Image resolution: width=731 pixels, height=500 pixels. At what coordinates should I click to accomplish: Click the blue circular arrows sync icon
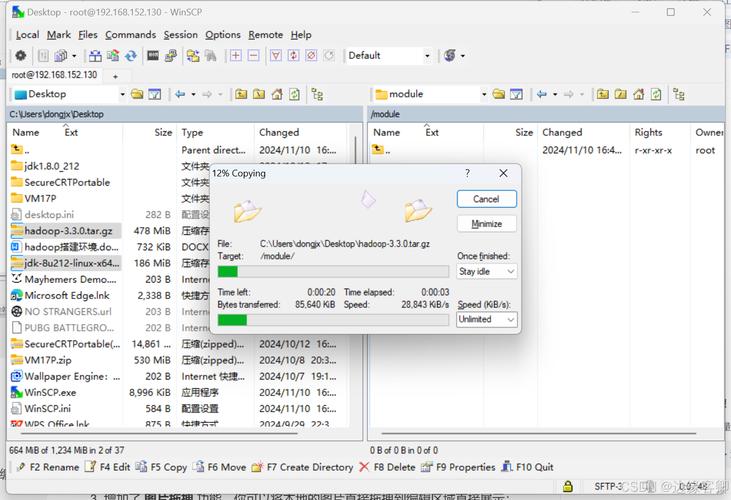[131, 55]
